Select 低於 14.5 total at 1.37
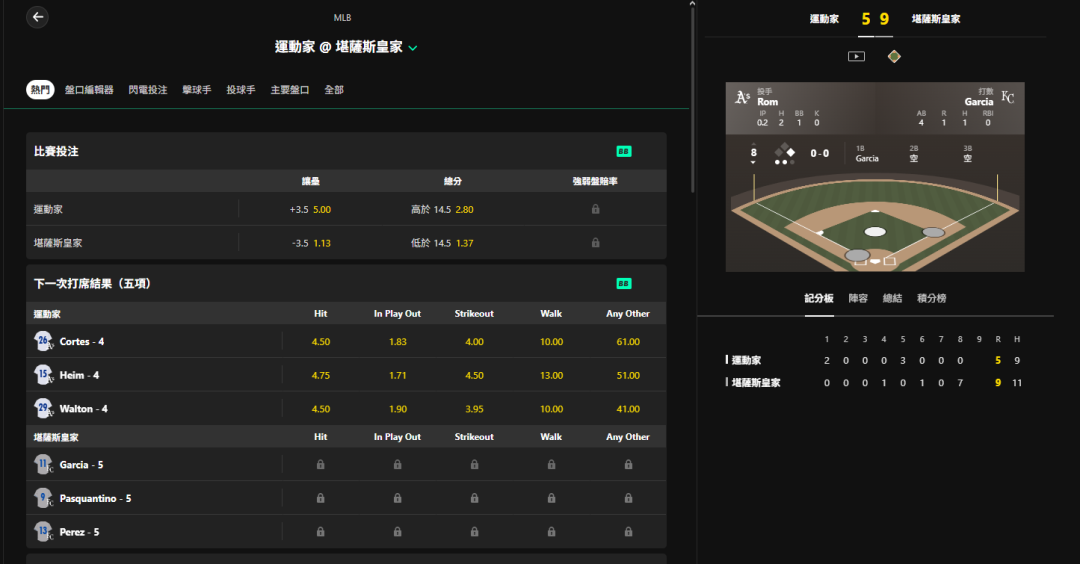 click(x=442, y=243)
